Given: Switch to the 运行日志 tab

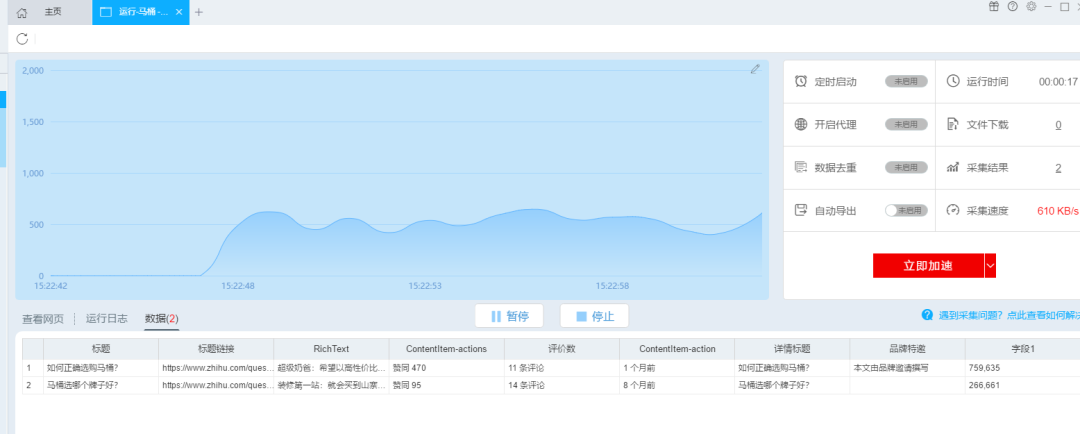Looking at the screenshot, I should [106, 319].
